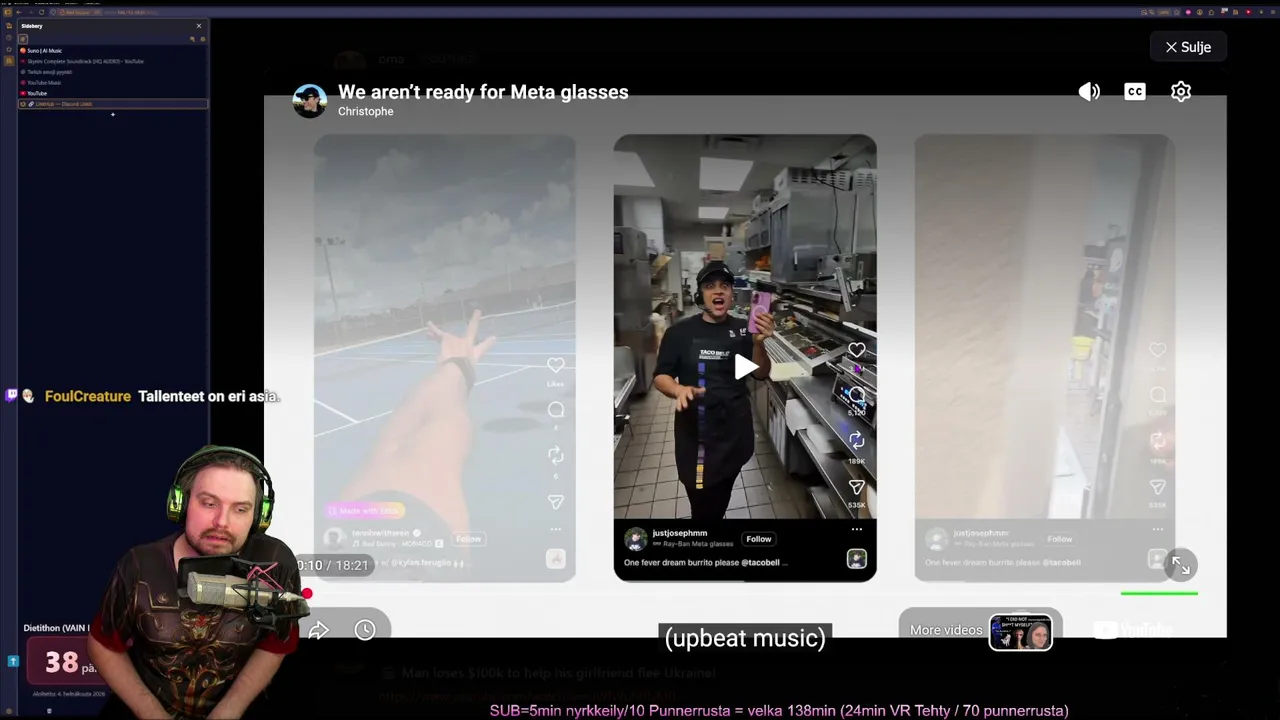The image size is (1280, 720).
Task: Add to Watch Later with the clock icon
Action: 365,630
